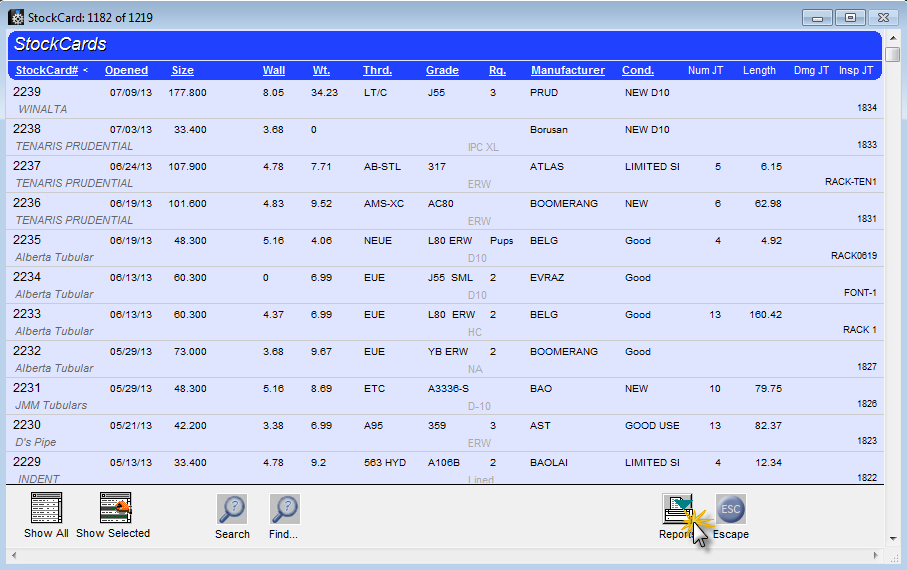Open the Search magnifier tool
The image size is (907, 570).
pyautogui.click(x=232, y=510)
